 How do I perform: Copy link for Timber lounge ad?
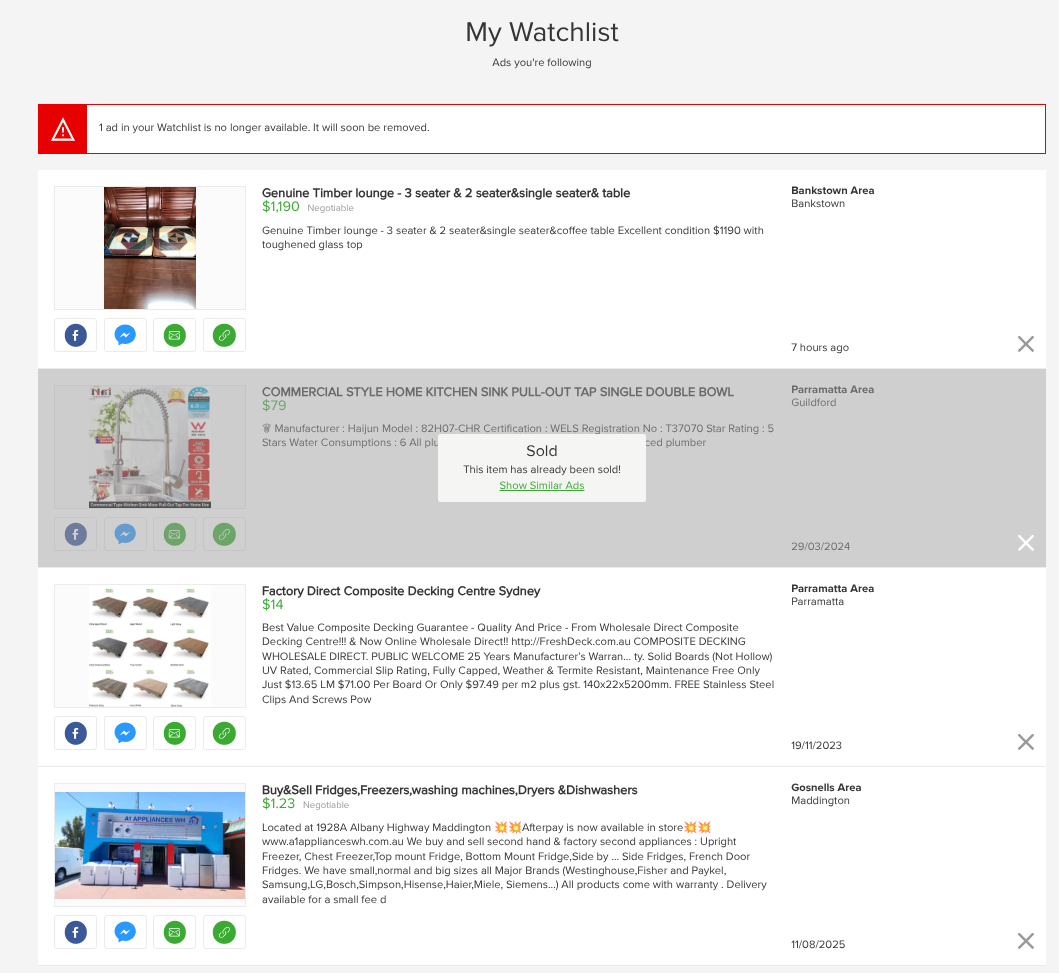(224, 335)
